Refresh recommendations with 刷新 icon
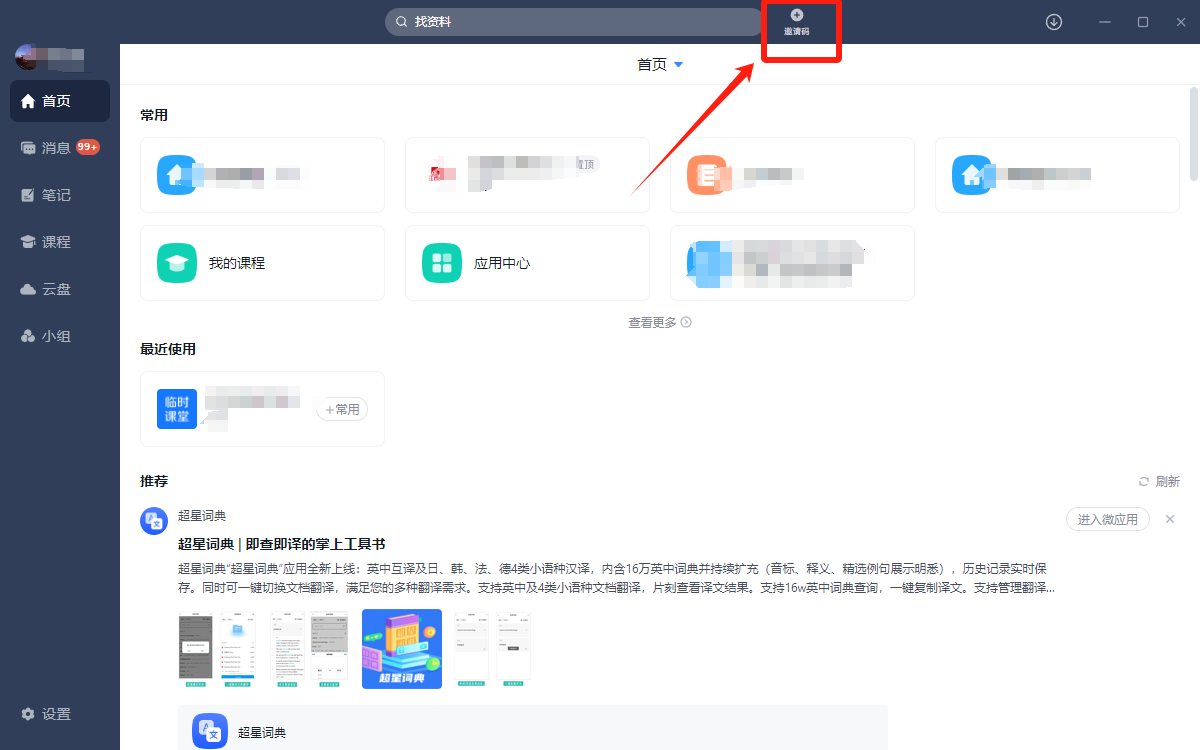This screenshot has width=1200, height=750. [x=1144, y=481]
